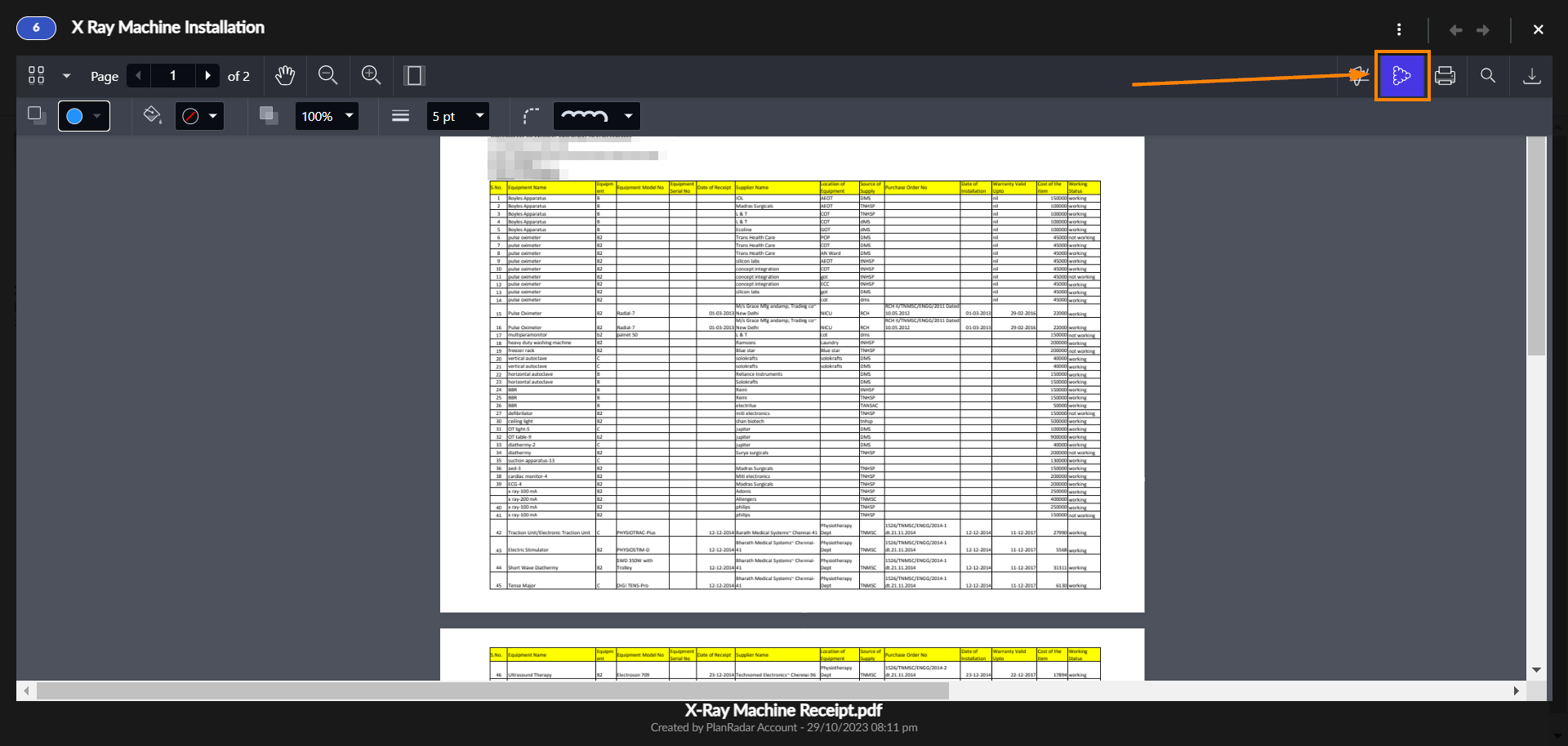
Task: Open the 5 pt thickness dropdown
Action: (457, 116)
